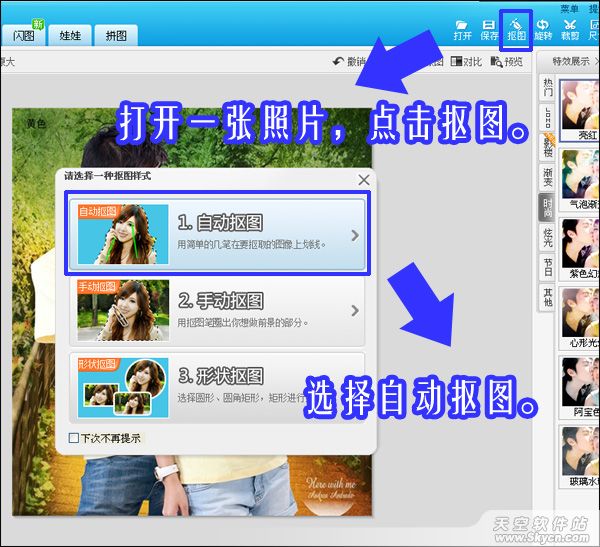The width and height of the screenshot is (600, 547).
Task: Check 下次不再提示 checkbox
Action: (x=73, y=438)
